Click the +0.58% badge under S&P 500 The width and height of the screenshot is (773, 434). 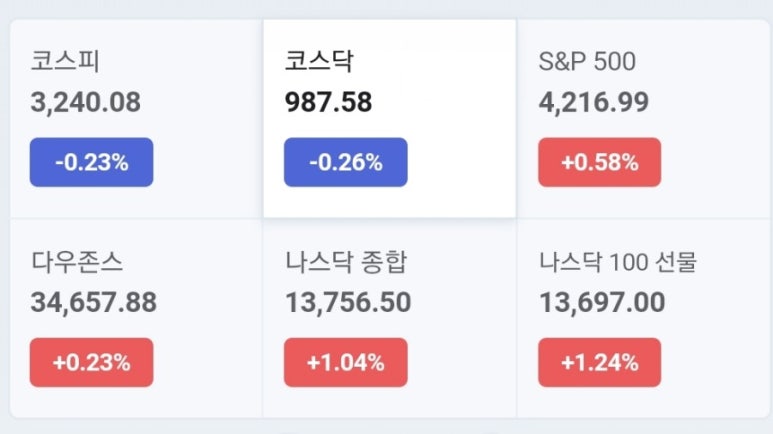[x=599, y=162]
